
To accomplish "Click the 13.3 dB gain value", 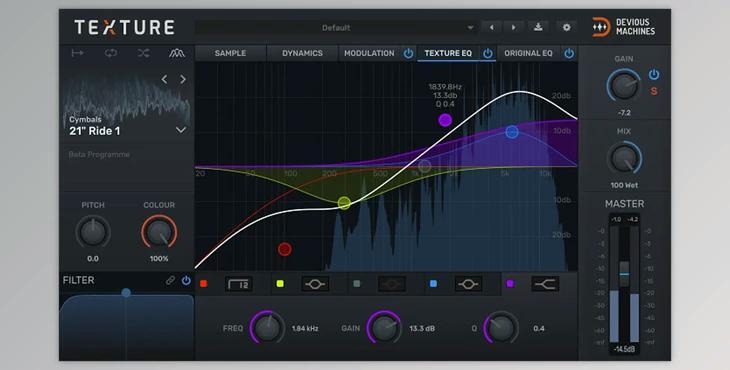I will pos(422,329).
